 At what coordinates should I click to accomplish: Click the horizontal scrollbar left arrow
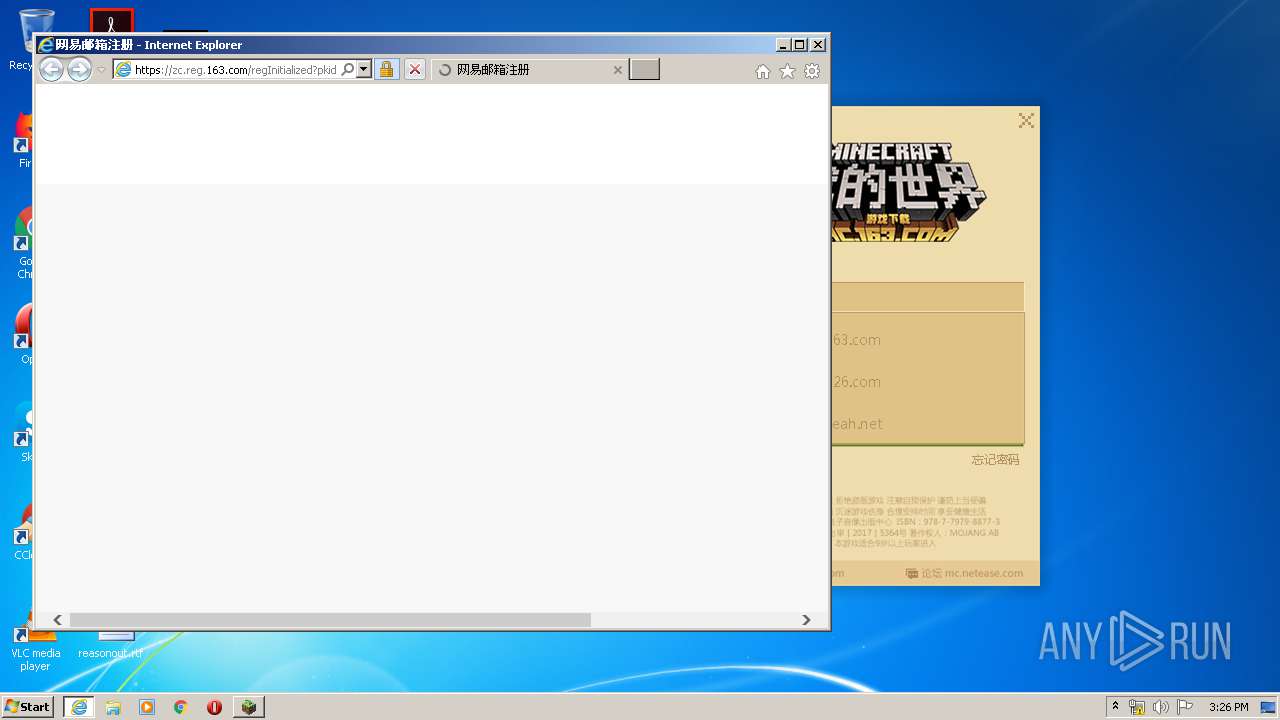58,620
